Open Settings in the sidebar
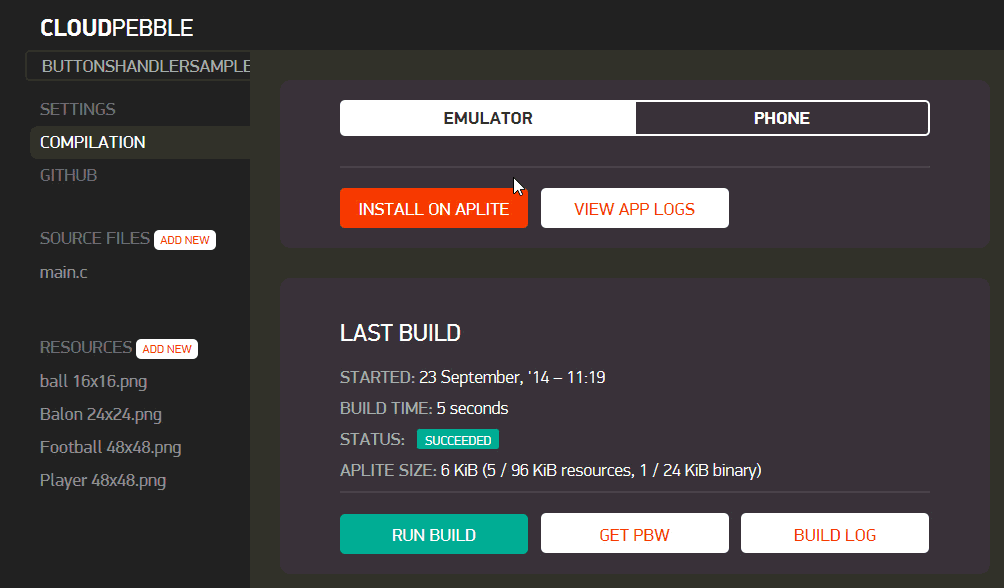This screenshot has height=588, width=1004. [x=78, y=109]
